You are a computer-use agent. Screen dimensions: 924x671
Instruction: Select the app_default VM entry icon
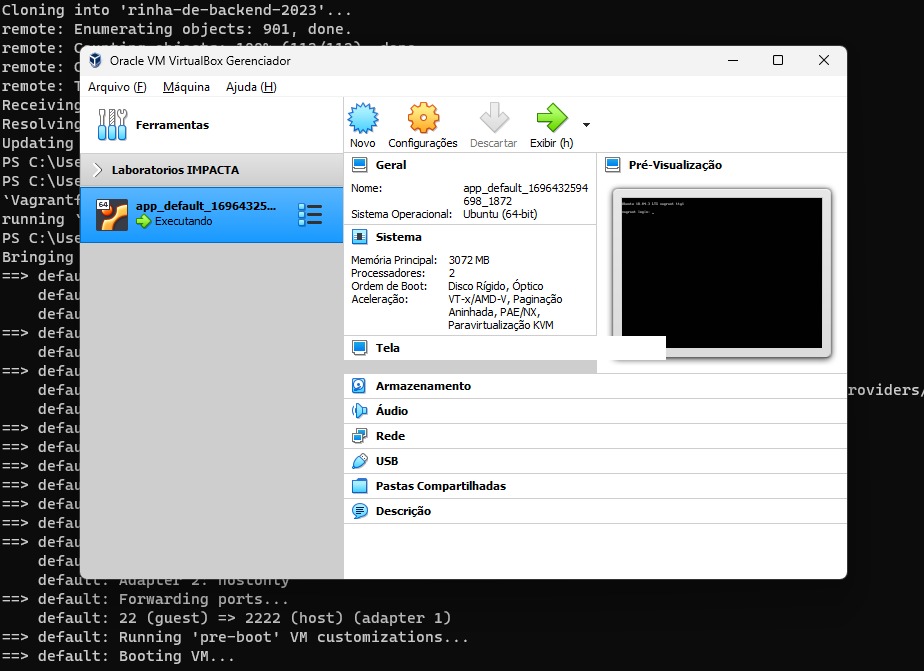tap(112, 214)
